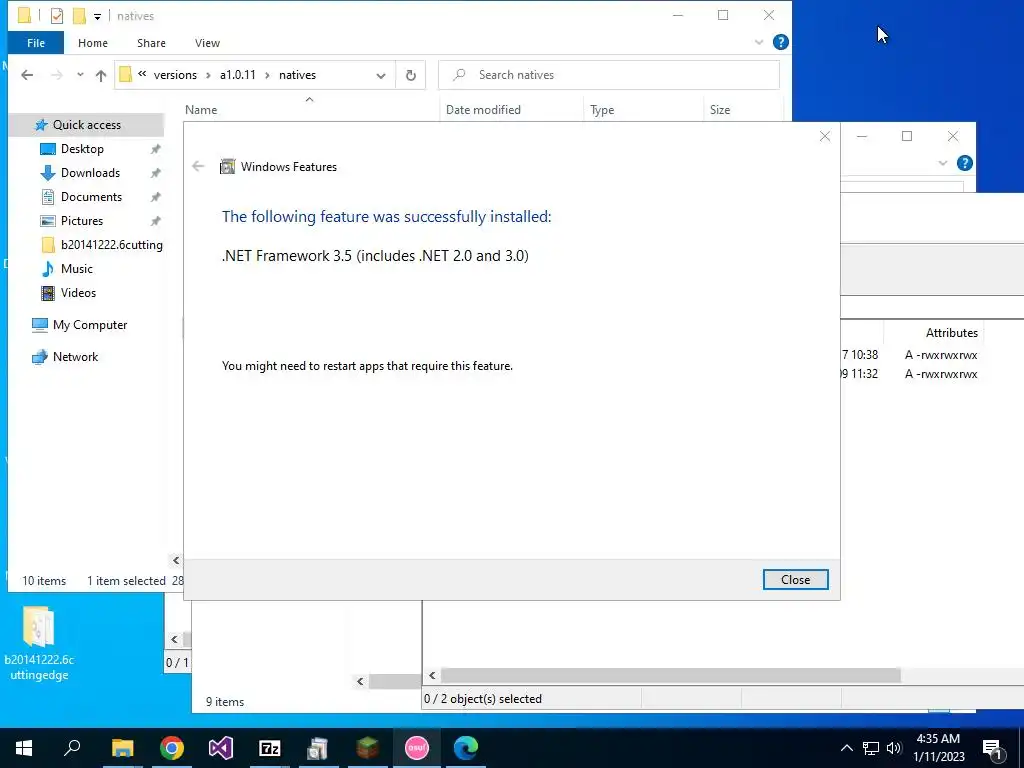This screenshot has width=1024, height=768.
Task: Sort files by Type column
Action: (x=601, y=110)
